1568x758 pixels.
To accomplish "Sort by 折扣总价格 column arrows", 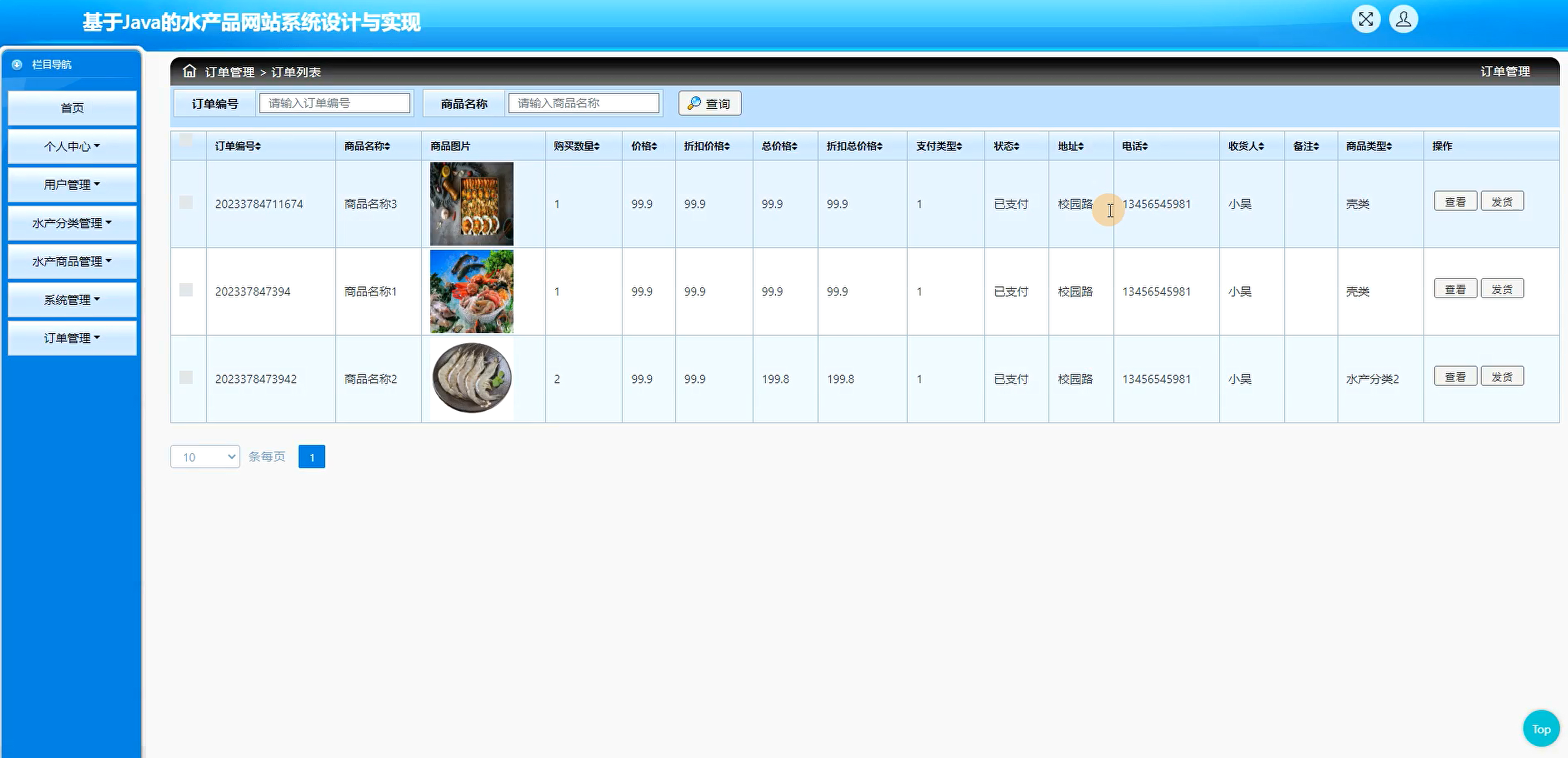I will click(x=880, y=146).
